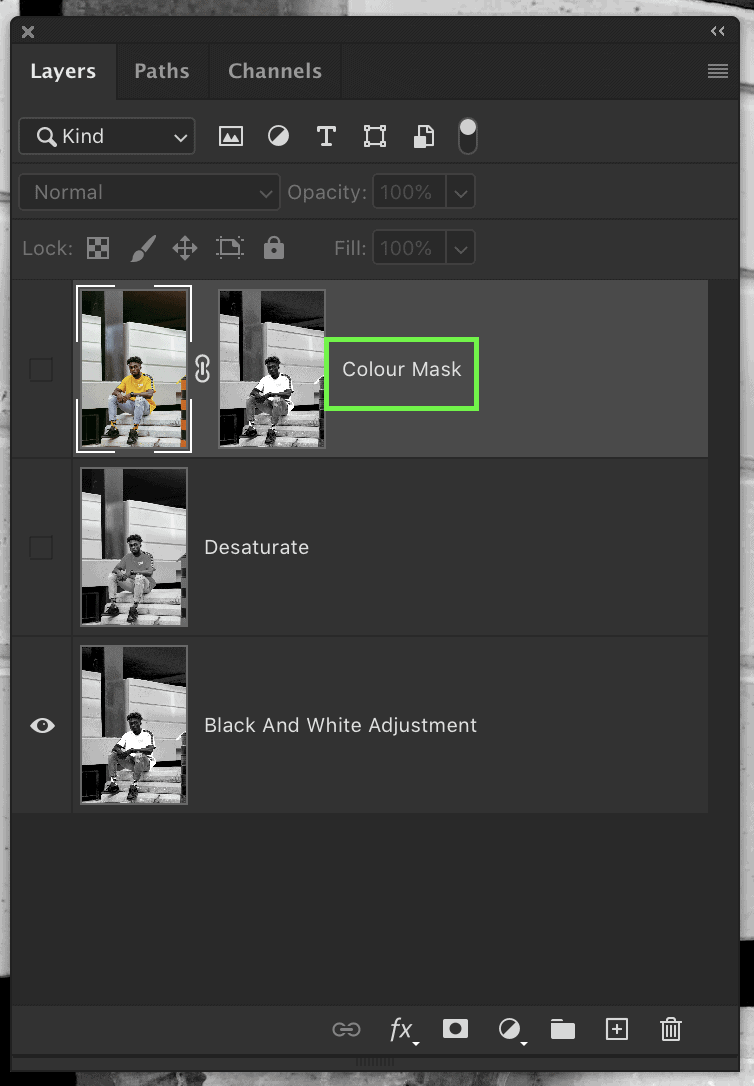
Task: Open the Kind filter dropdown
Action: pos(107,136)
